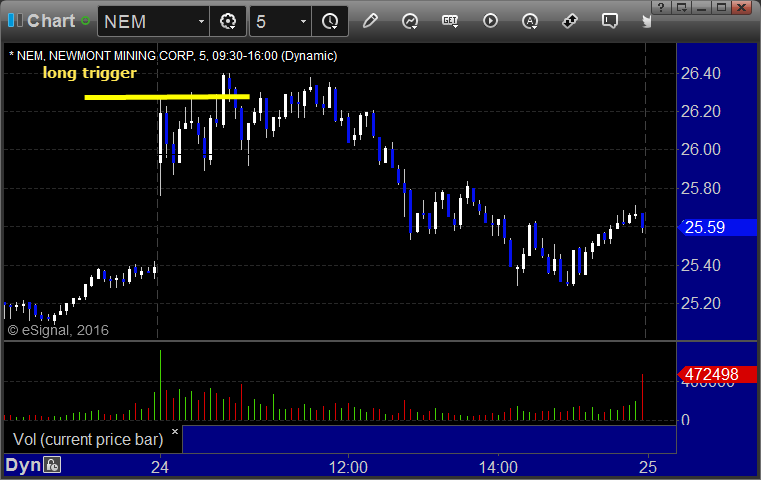Image resolution: width=761 pixels, height=480 pixels.
Task: Click the pop-out window button
Action: (x=682, y=7)
